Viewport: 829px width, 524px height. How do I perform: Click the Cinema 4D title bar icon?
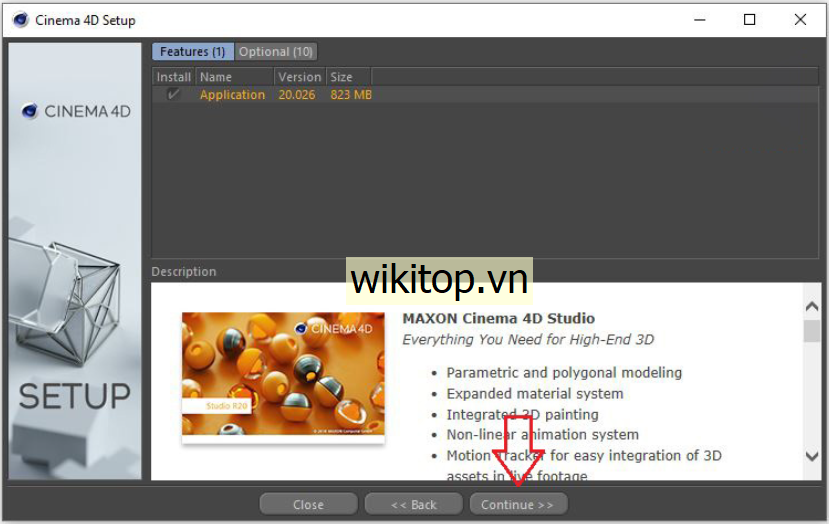point(20,20)
